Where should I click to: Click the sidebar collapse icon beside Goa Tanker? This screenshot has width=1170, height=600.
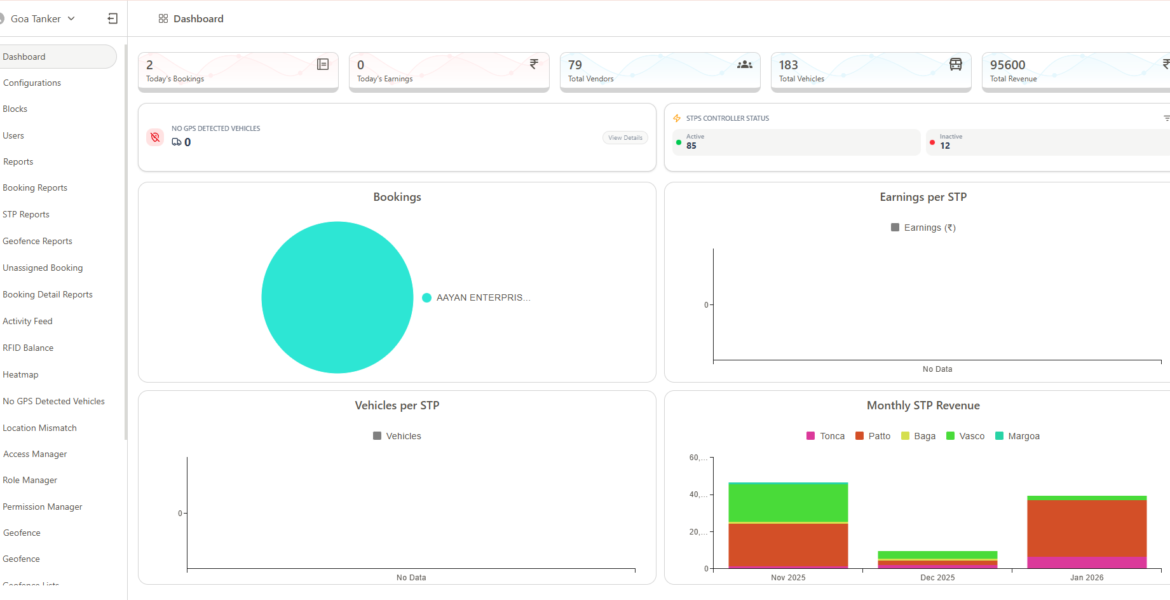pyautogui.click(x=112, y=19)
